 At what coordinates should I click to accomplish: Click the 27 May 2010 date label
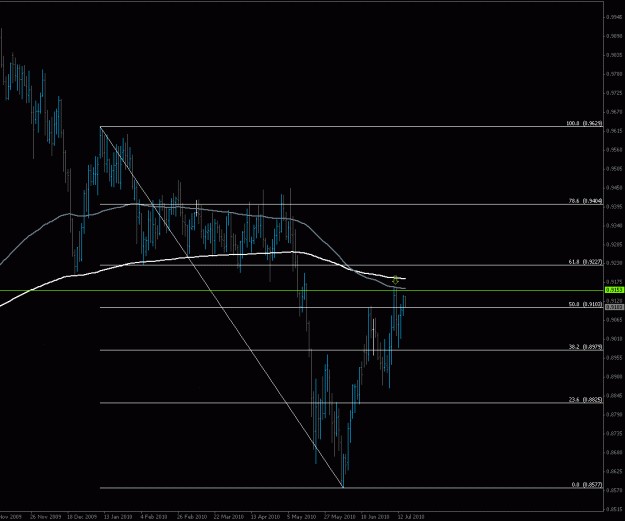[340, 517]
